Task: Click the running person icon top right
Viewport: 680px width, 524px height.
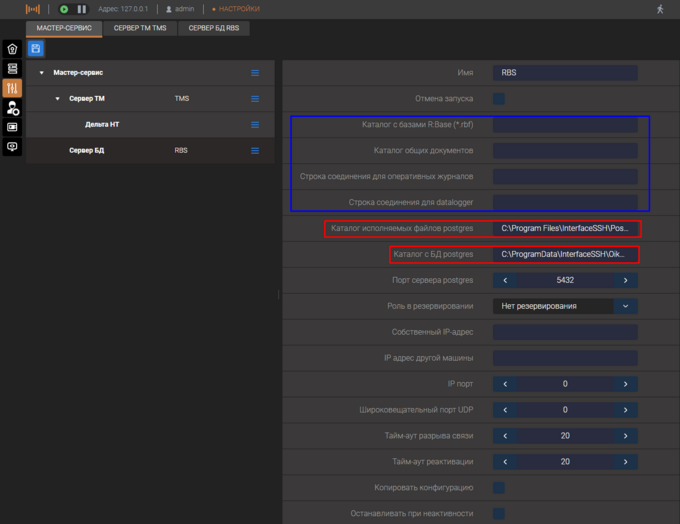Action: (x=659, y=9)
